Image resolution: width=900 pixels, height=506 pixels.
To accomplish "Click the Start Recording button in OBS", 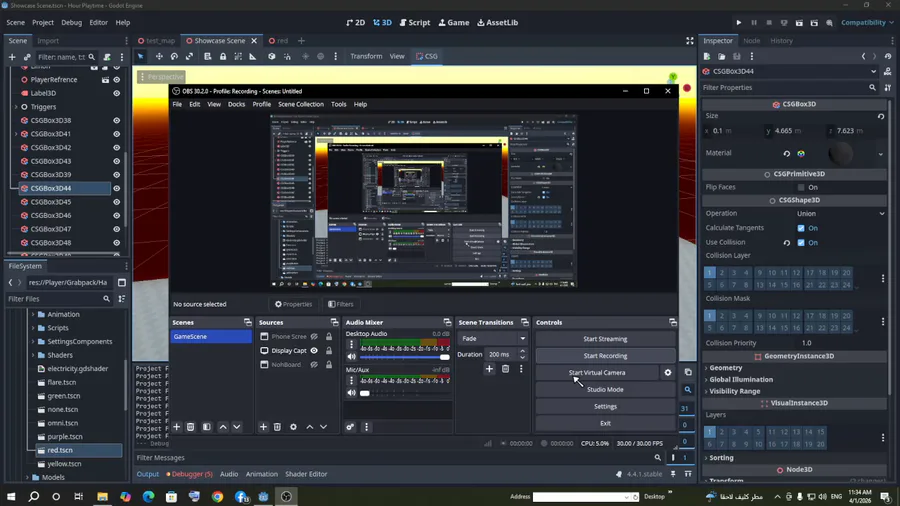I will tap(605, 356).
